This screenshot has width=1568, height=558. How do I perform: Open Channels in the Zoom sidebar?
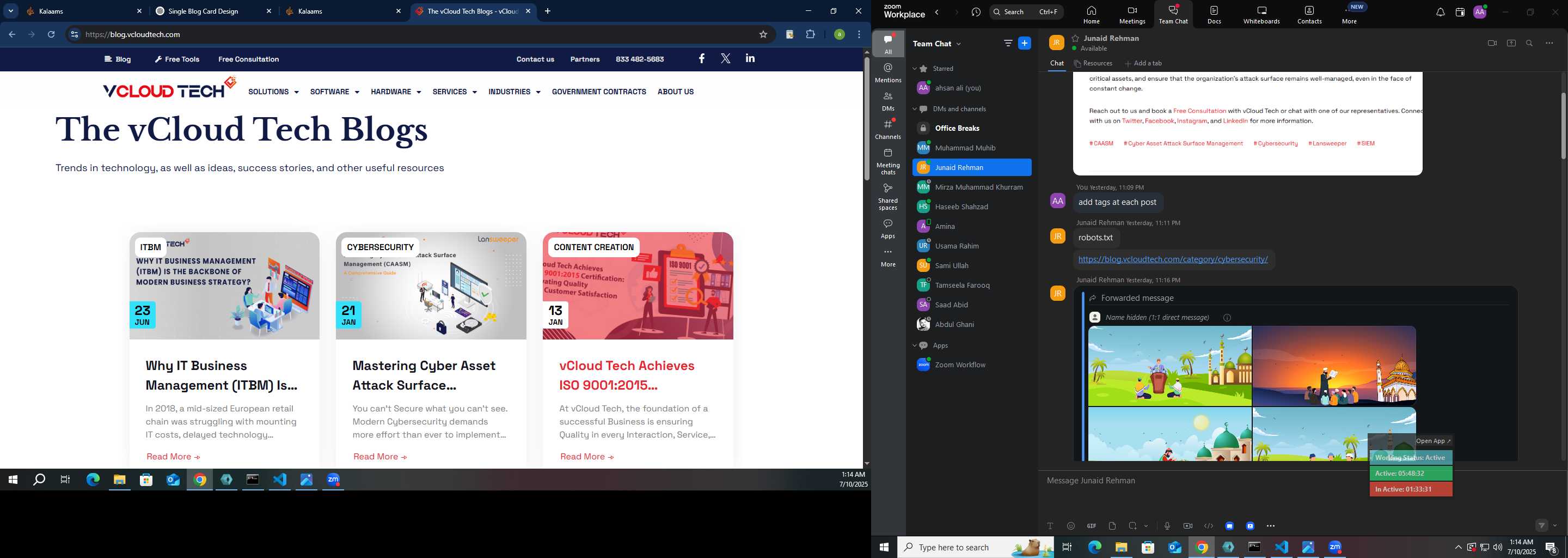point(888,129)
